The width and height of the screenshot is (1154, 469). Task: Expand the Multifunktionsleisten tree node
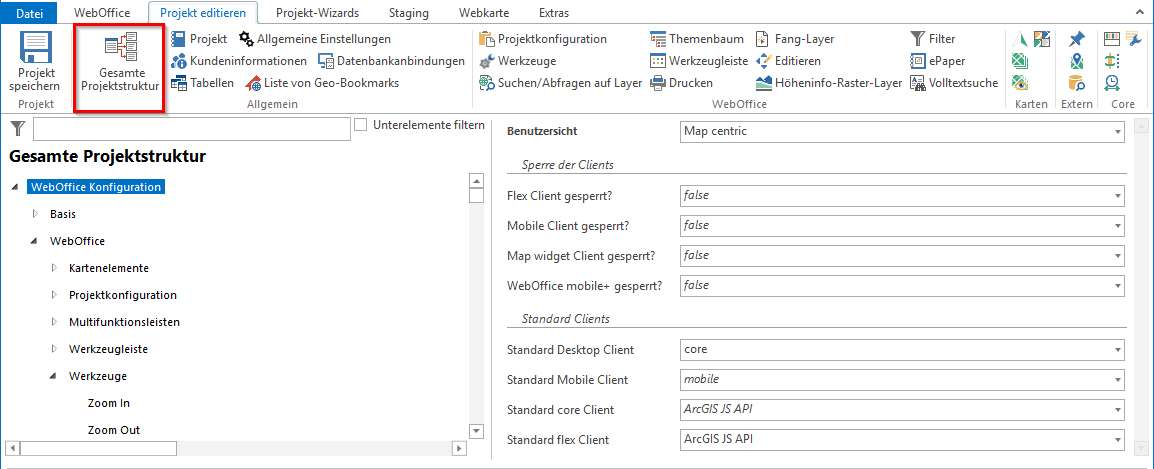pyautogui.click(x=54, y=322)
